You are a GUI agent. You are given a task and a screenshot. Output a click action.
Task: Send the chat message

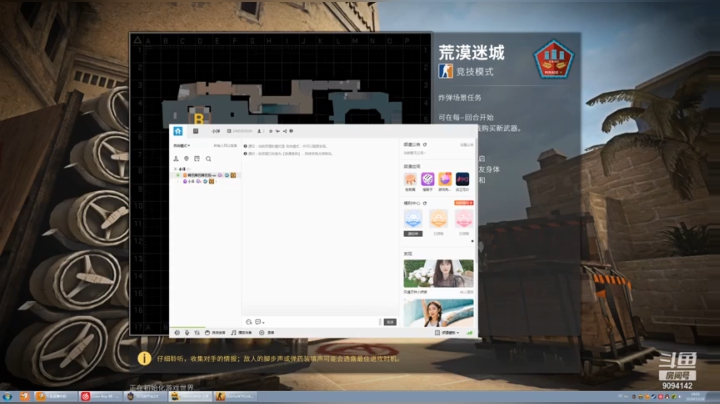(x=390, y=322)
